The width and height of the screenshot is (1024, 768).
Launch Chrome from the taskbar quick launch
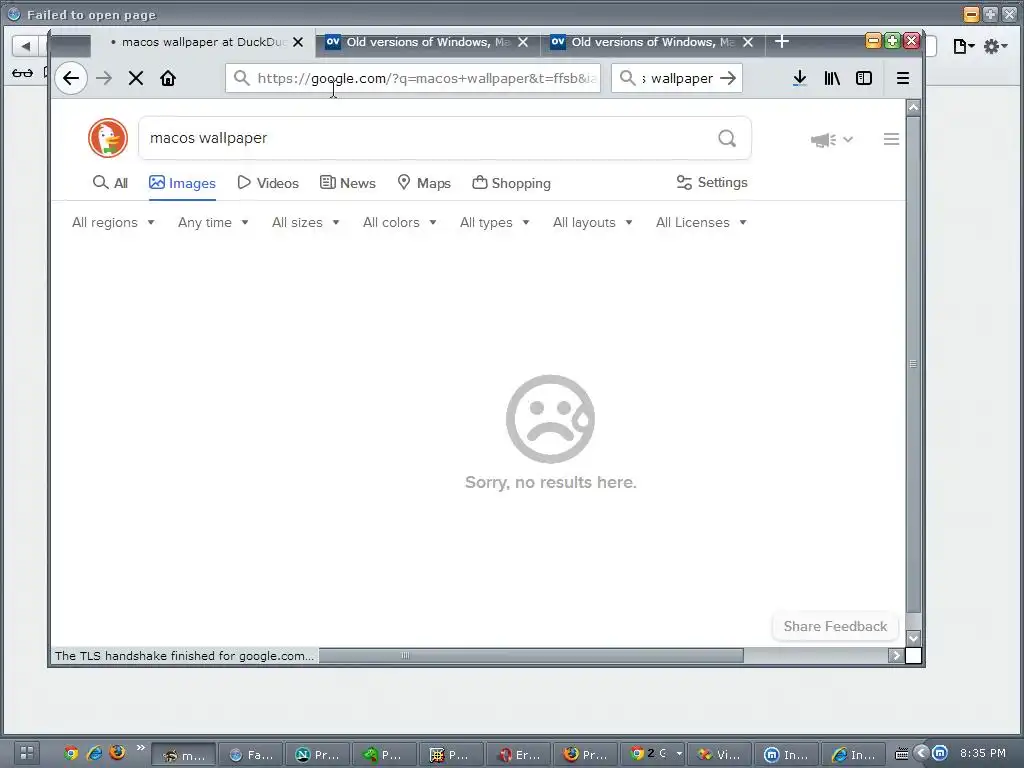71,753
